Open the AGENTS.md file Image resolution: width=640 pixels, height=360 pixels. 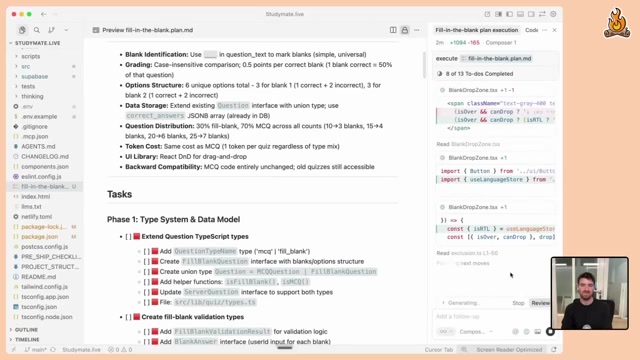coord(38,146)
